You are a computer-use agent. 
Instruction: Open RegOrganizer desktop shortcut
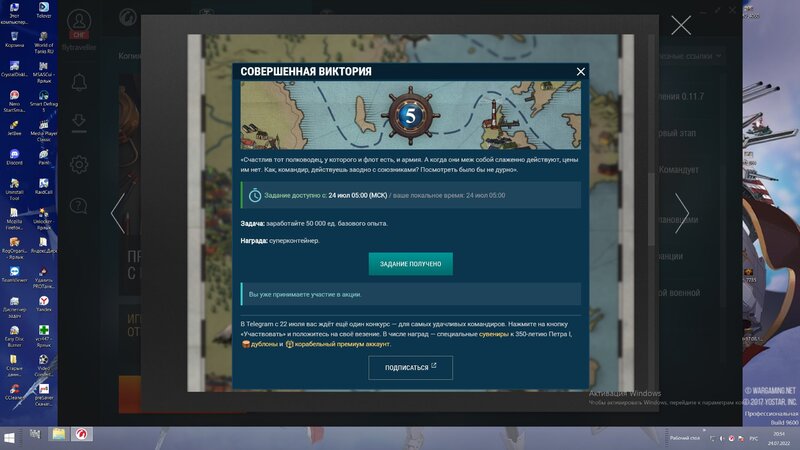click(x=14, y=247)
